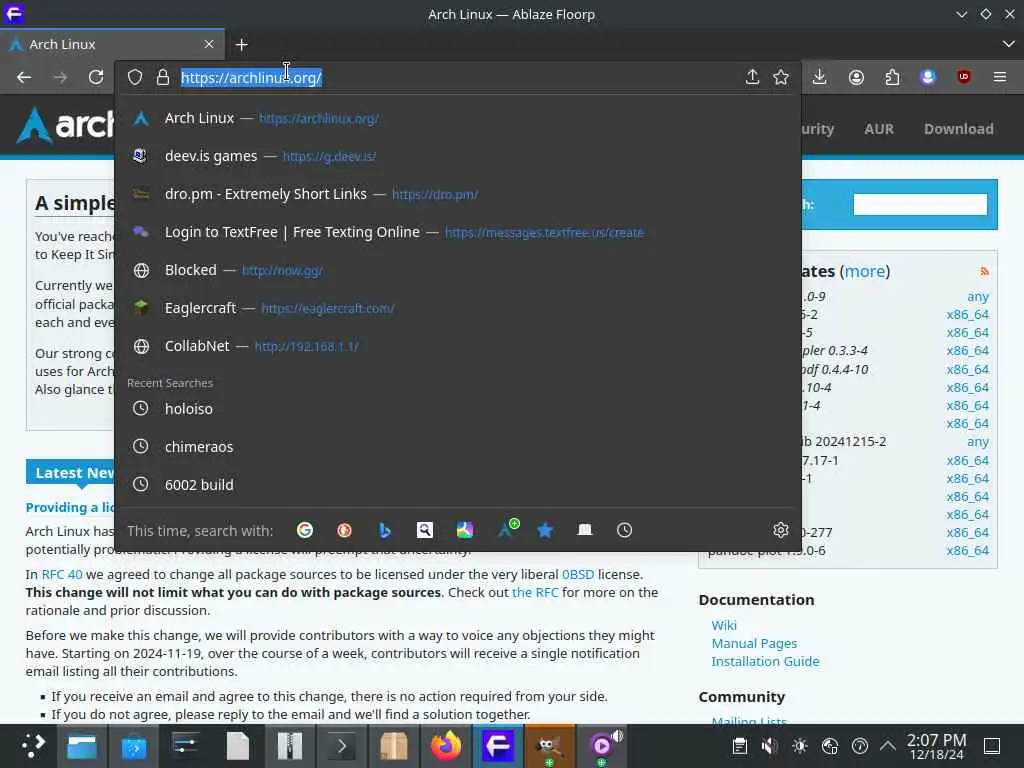Click the address bar URL field

(x=457, y=78)
